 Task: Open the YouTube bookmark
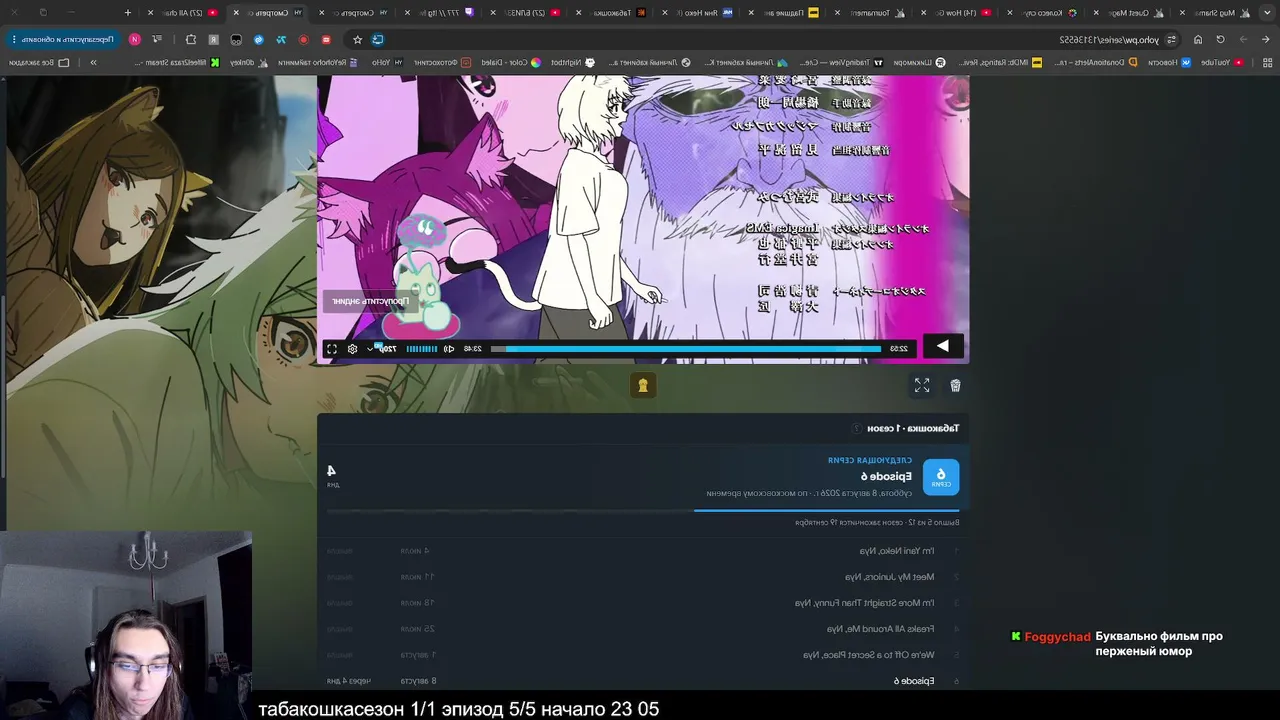coord(1221,62)
